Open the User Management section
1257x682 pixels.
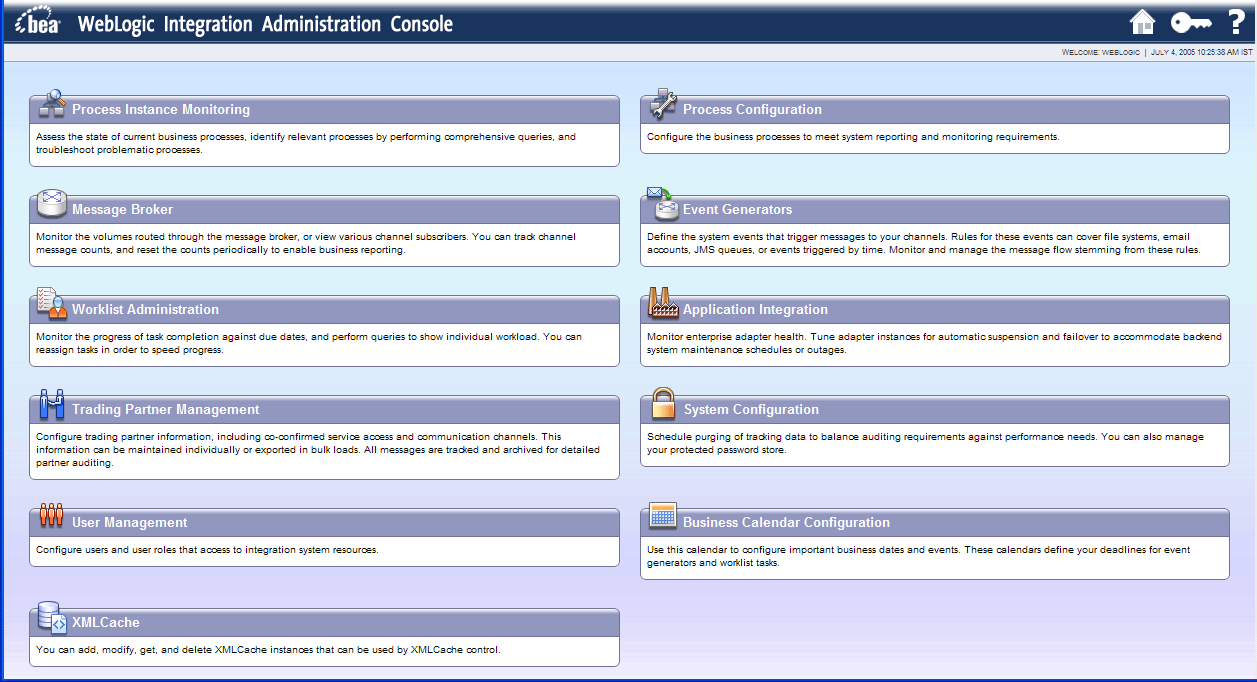(x=129, y=523)
